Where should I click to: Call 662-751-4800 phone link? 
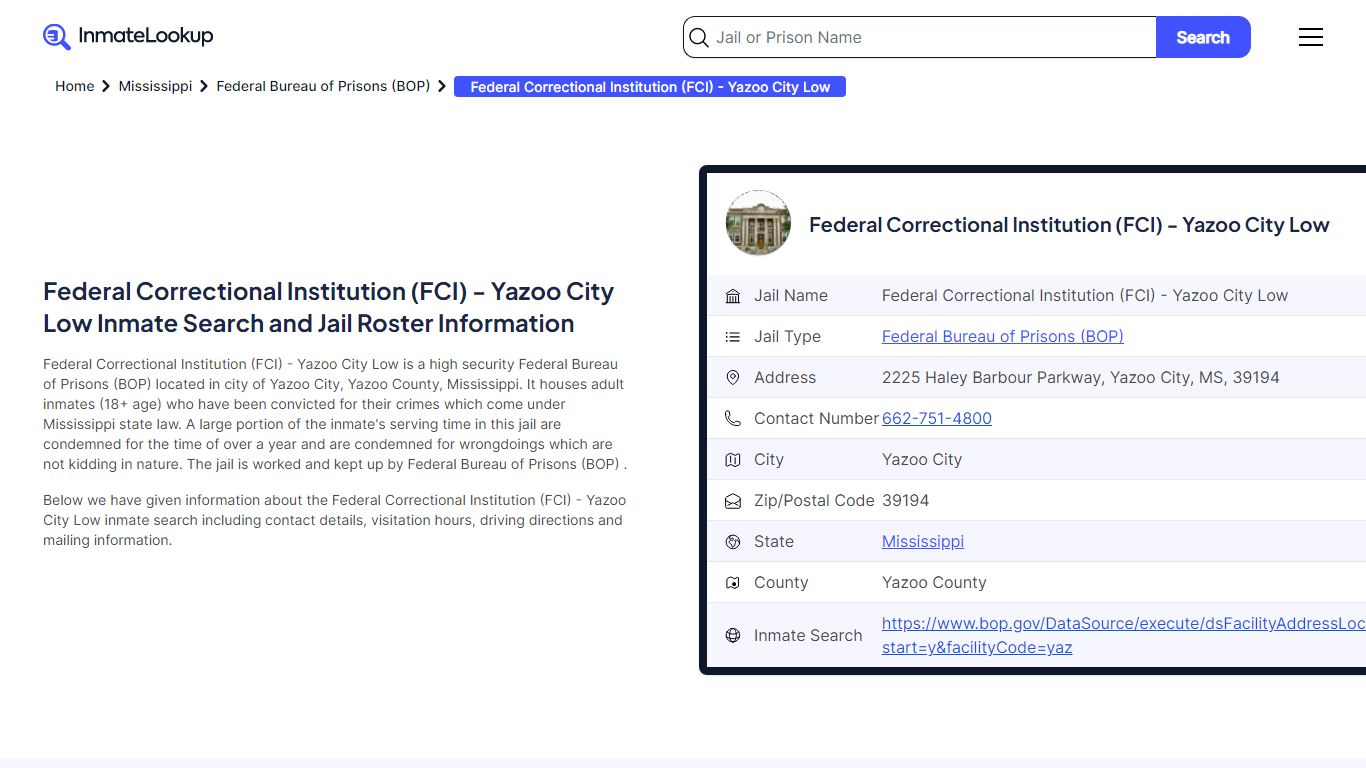[937, 419]
